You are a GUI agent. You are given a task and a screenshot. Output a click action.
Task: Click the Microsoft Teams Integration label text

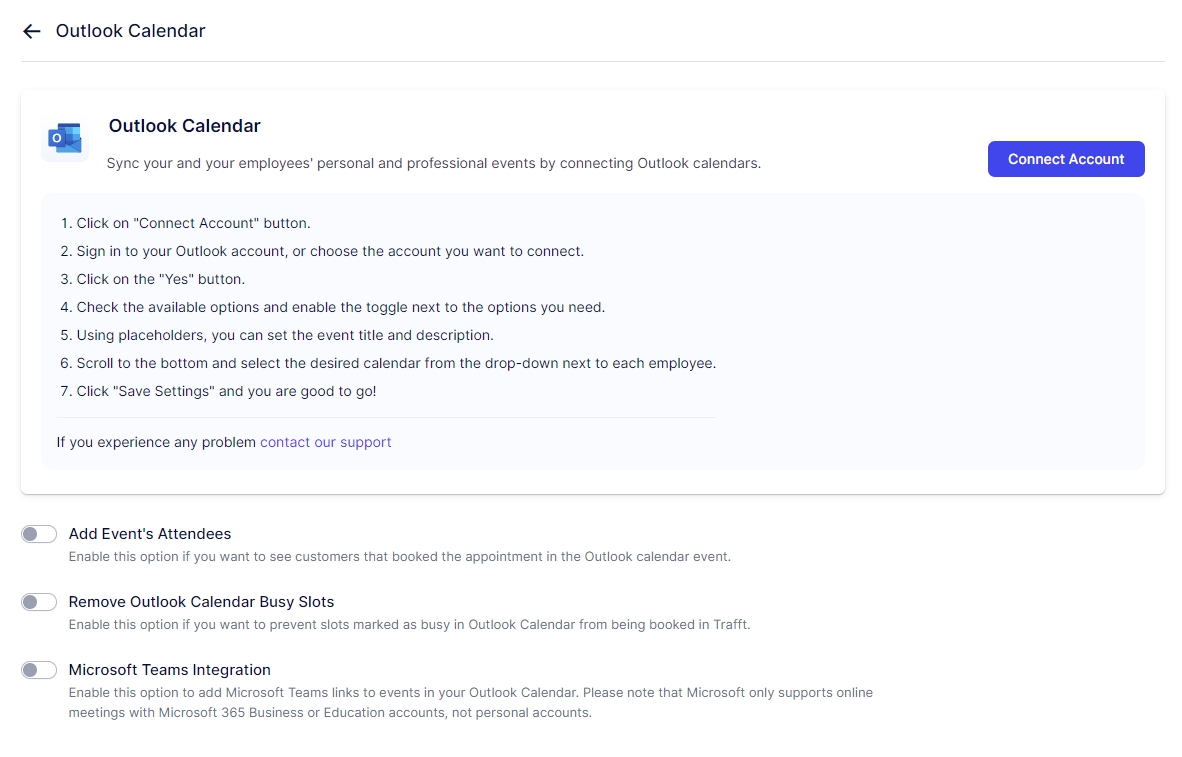tap(170, 670)
